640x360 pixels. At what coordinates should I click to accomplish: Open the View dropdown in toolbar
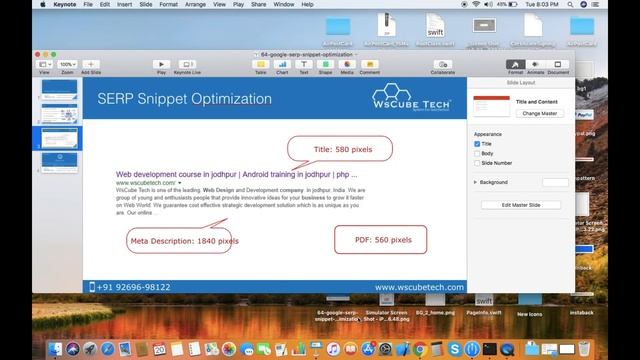[x=44, y=64]
